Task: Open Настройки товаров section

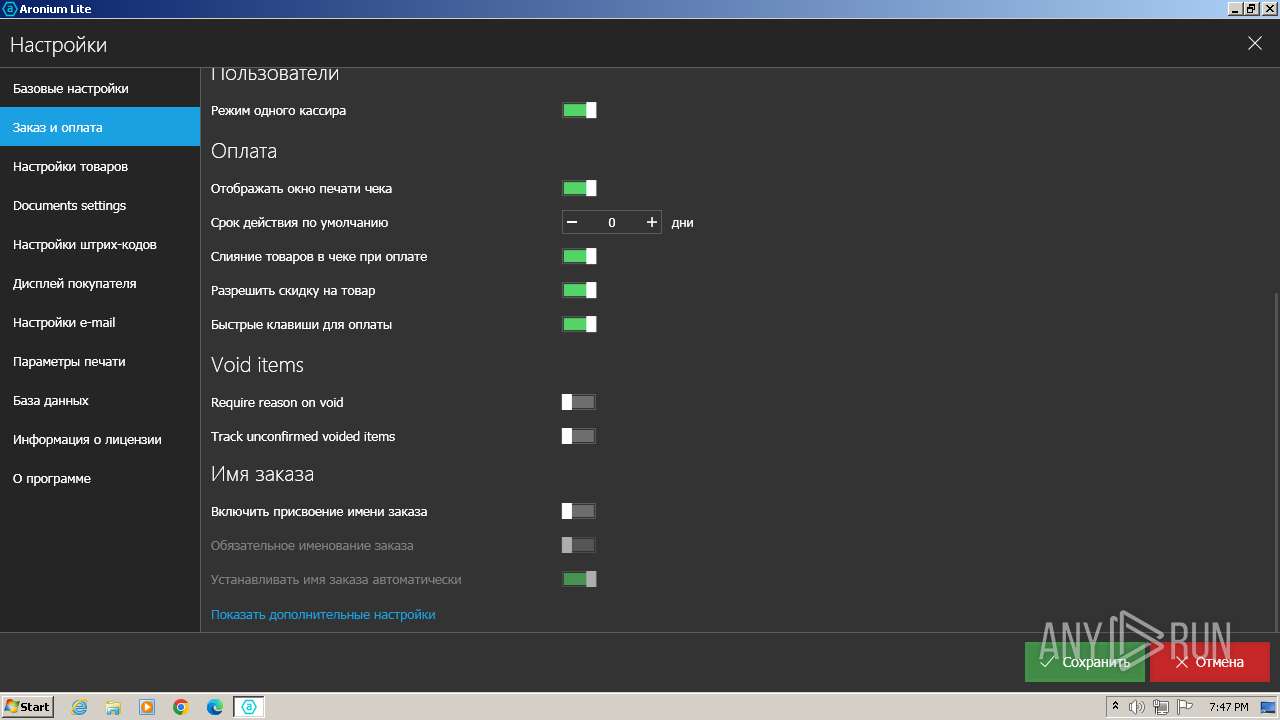Action: [x=100, y=166]
